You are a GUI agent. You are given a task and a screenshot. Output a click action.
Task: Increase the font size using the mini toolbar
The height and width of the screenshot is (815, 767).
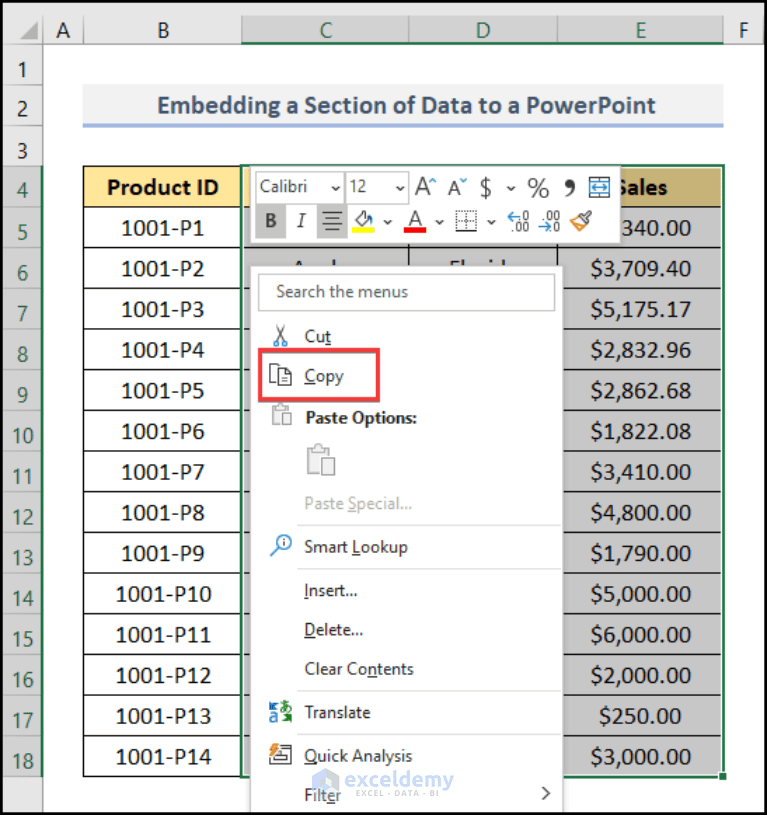coord(423,187)
